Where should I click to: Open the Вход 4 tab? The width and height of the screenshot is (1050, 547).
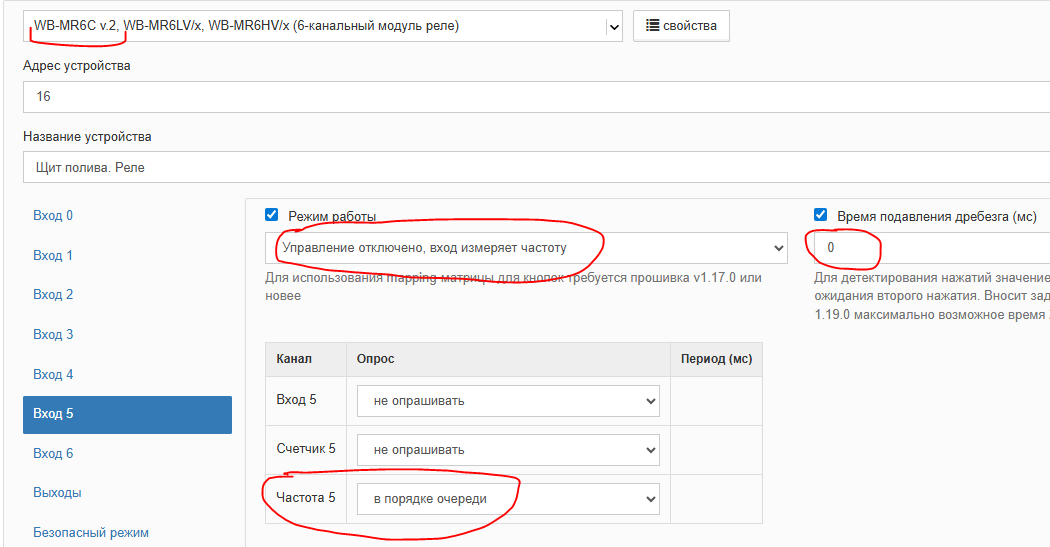pyautogui.click(x=53, y=375)
